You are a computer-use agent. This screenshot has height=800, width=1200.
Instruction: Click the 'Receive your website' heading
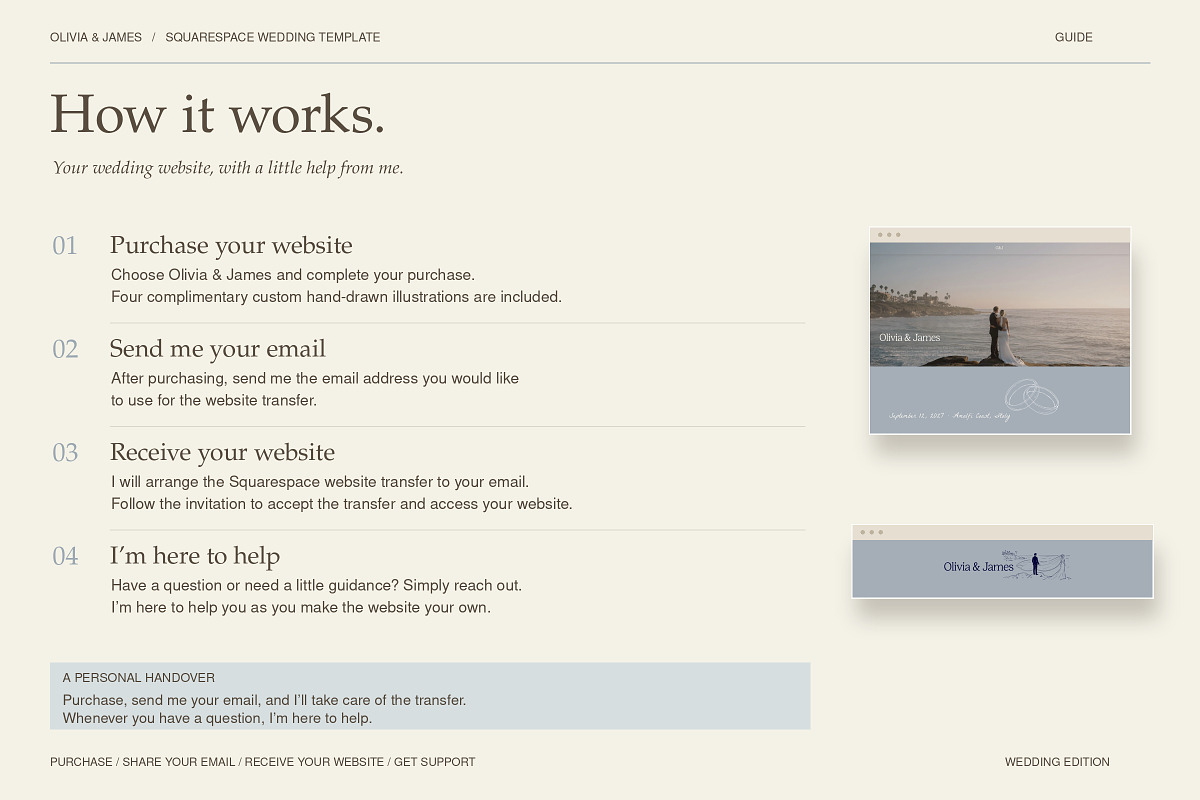tap(222, 452)
